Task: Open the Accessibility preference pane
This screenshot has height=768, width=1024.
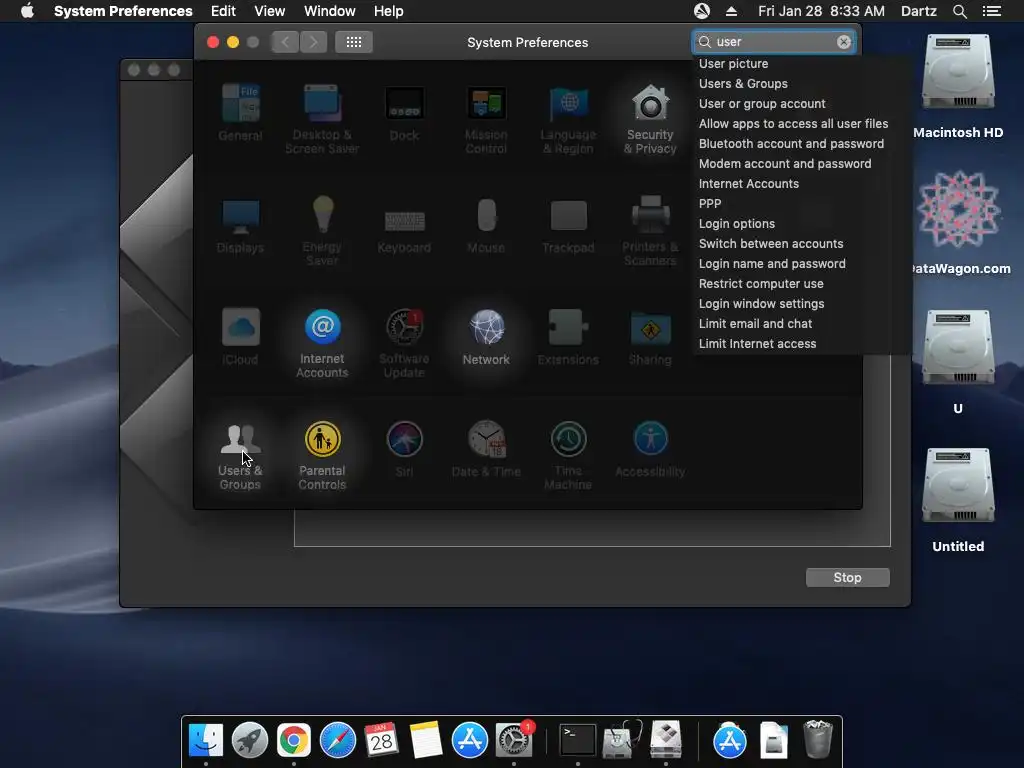Action: [650, 449]
